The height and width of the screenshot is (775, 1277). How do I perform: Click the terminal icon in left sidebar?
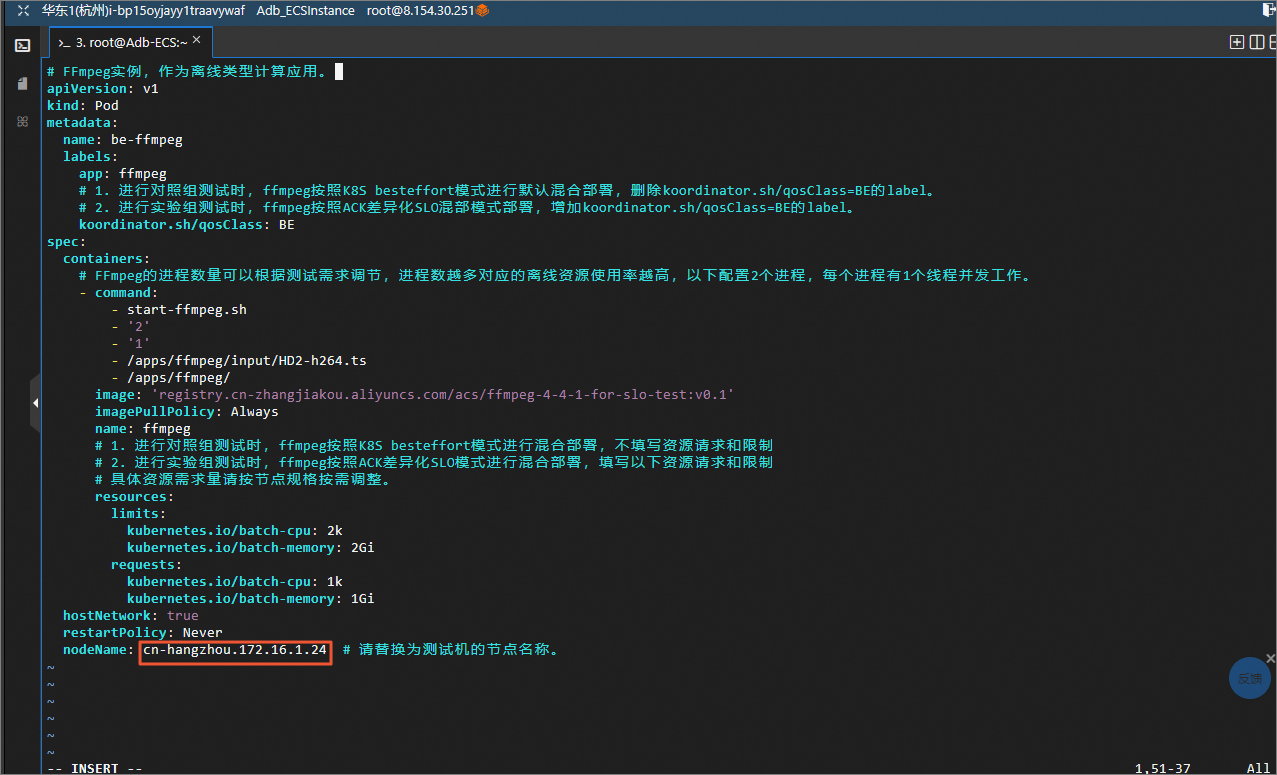pos(22,45)
